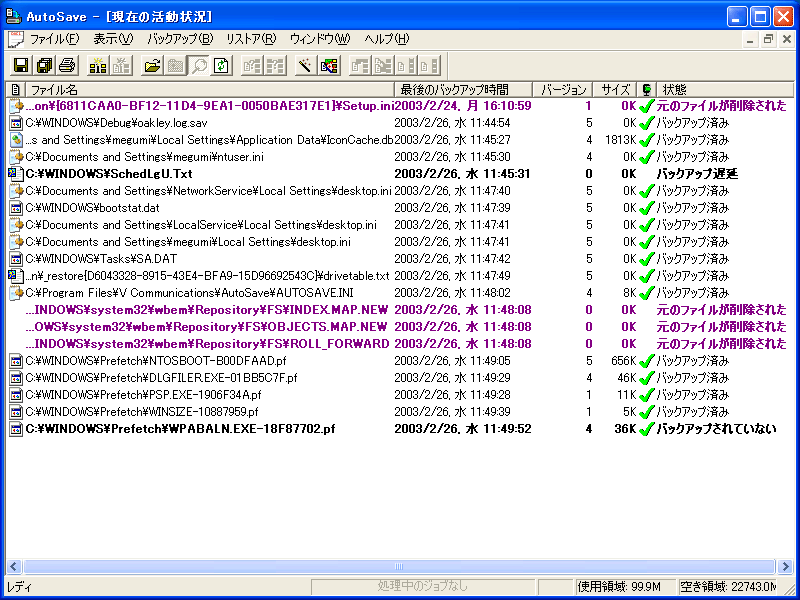Screen dimensions: 800x600
Task: Click the floppy disk save icon
Action: (x=21, y=65)
